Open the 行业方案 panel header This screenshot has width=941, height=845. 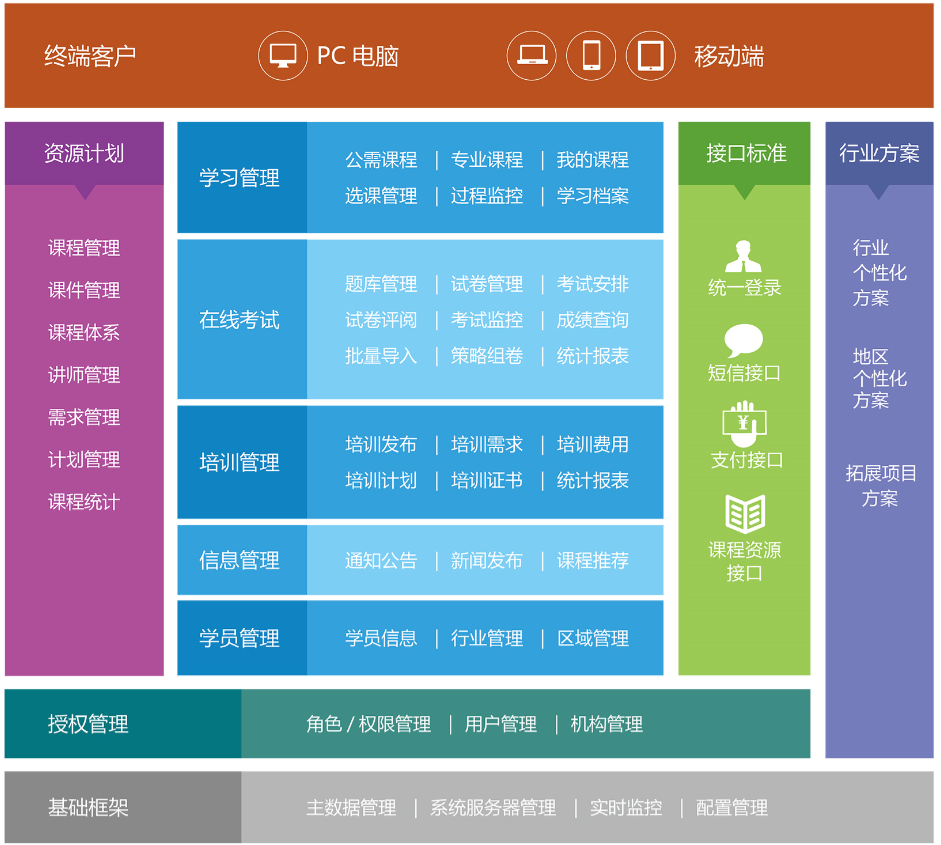879,154
